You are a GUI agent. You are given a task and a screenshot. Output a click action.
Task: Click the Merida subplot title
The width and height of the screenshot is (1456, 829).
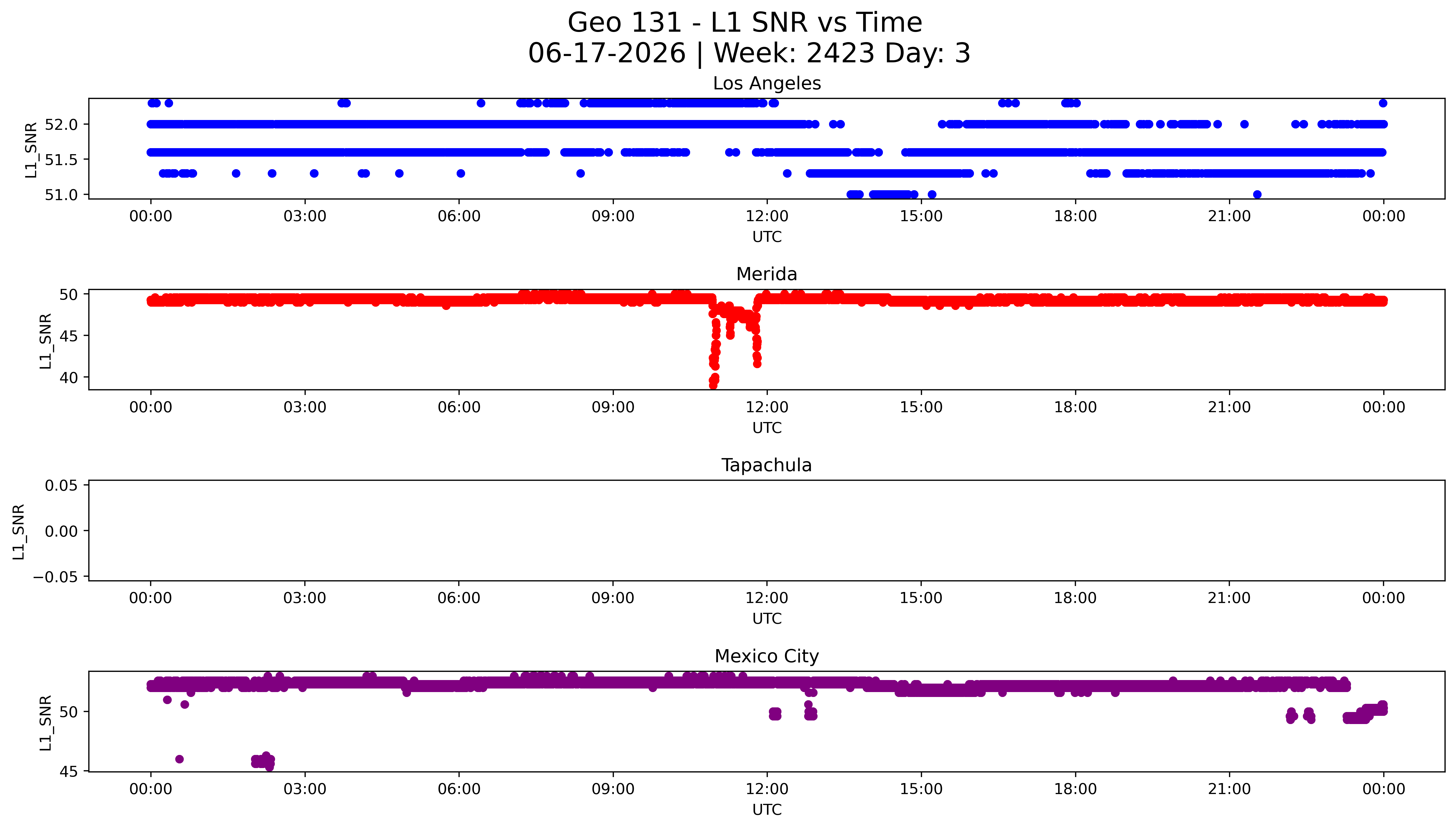pyautogui.click(x=766, y=274)
